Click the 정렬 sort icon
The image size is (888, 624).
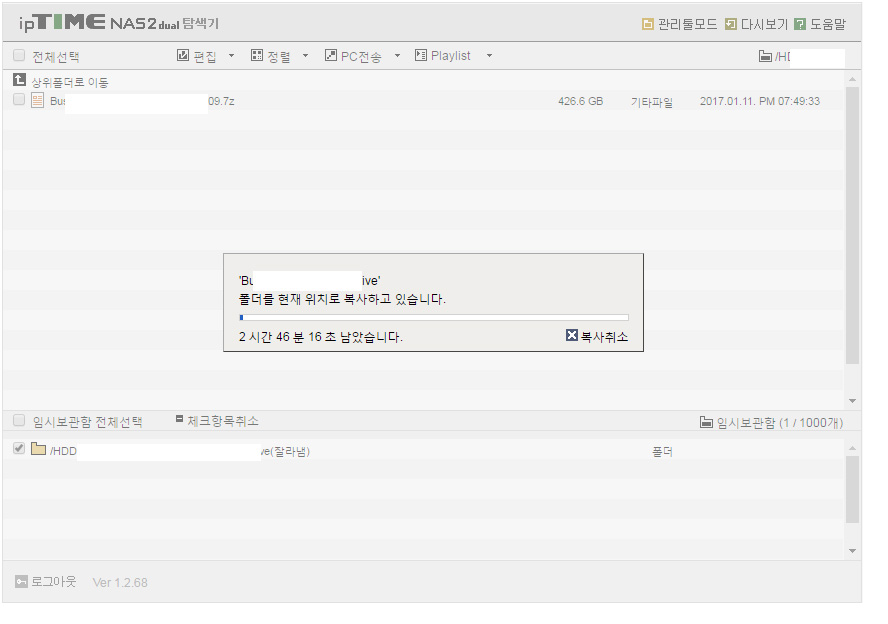(x=257, y=55)
